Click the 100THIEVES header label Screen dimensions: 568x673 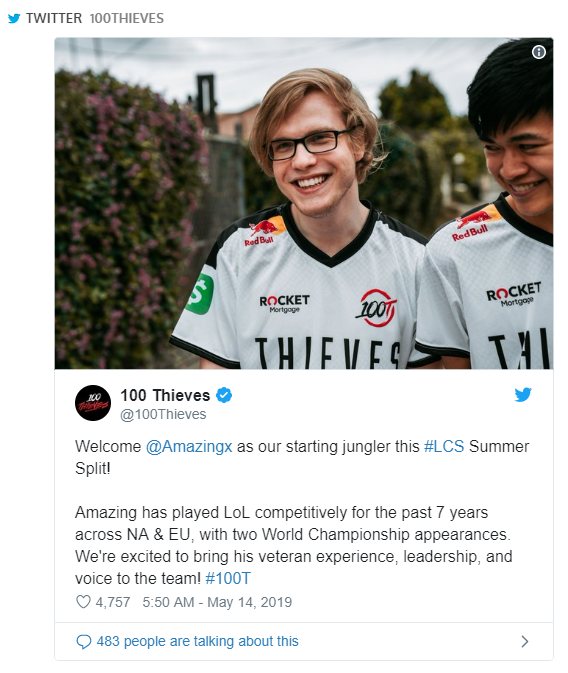pos(127,18)
